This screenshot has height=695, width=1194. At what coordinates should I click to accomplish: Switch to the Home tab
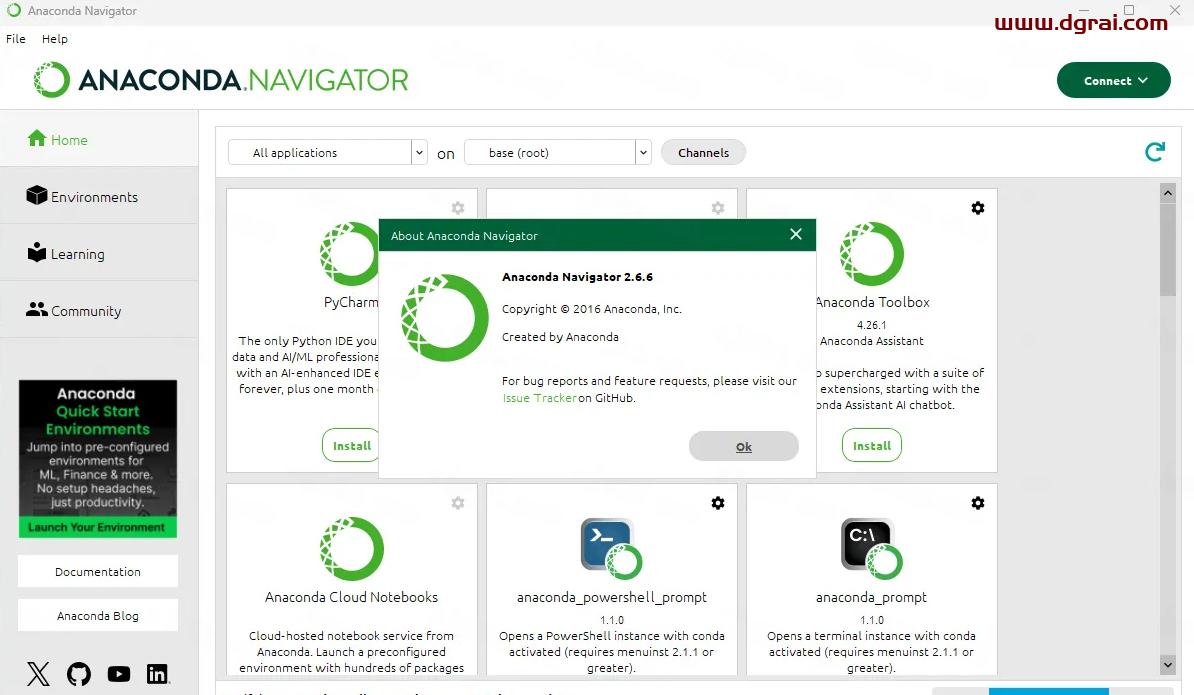tap(99, 139)
